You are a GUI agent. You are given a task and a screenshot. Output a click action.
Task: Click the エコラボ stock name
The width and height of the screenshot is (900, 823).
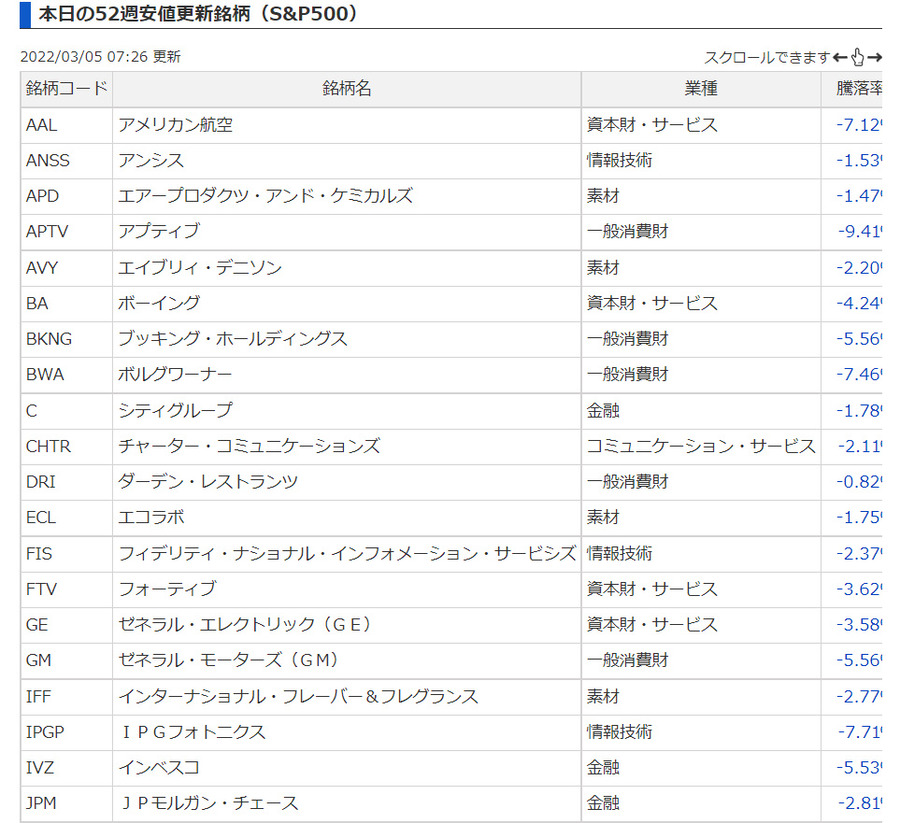(x=151, y=518)
